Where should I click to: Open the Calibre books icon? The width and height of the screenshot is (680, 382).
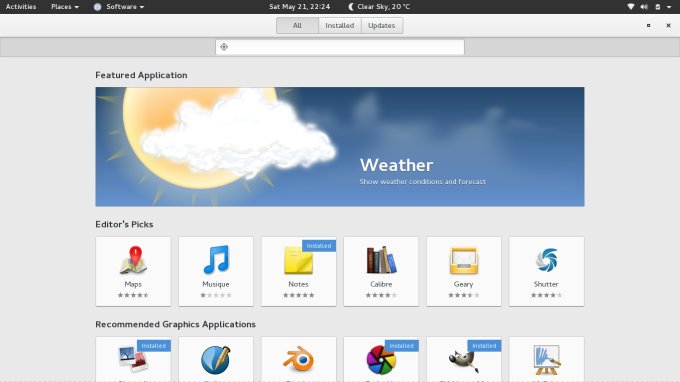coord(381,260)
